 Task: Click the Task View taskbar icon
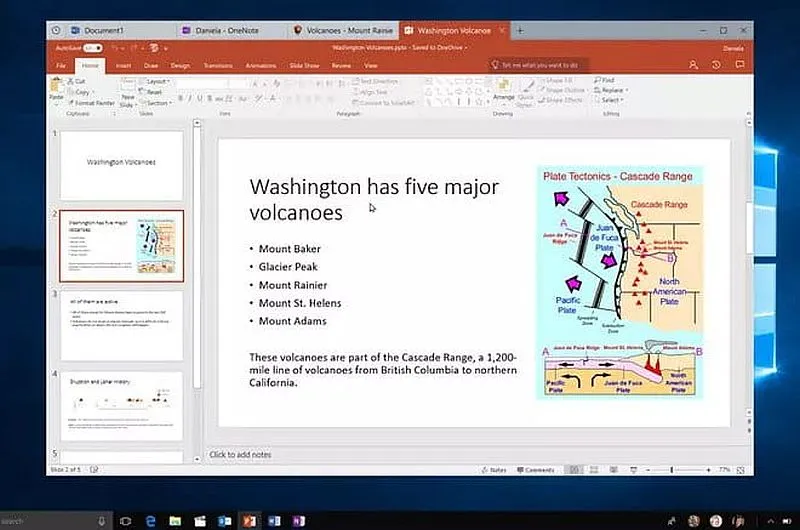click(x=125, y=521)
